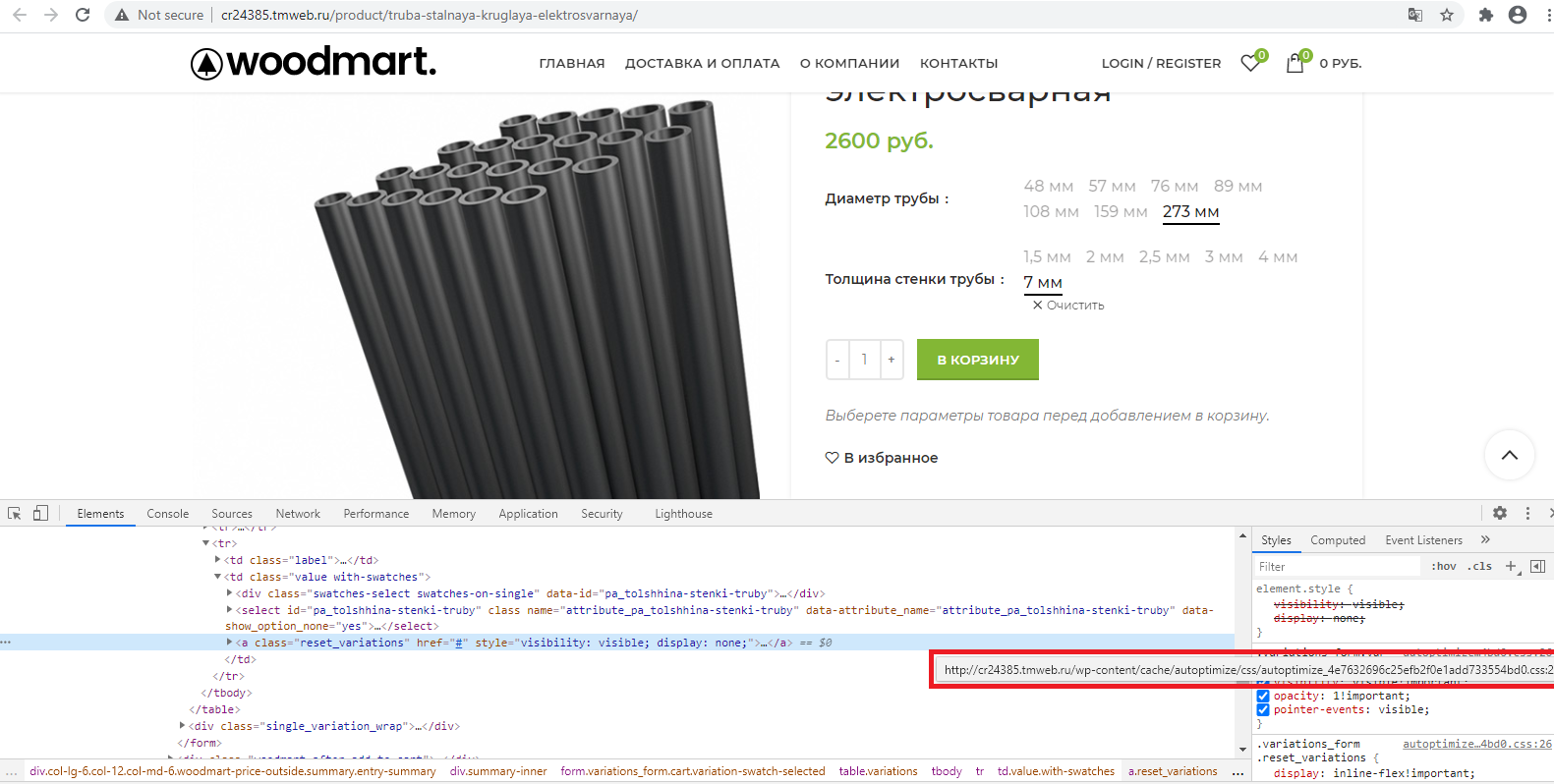
Task: Reload the page
Action: click(83, 15)
